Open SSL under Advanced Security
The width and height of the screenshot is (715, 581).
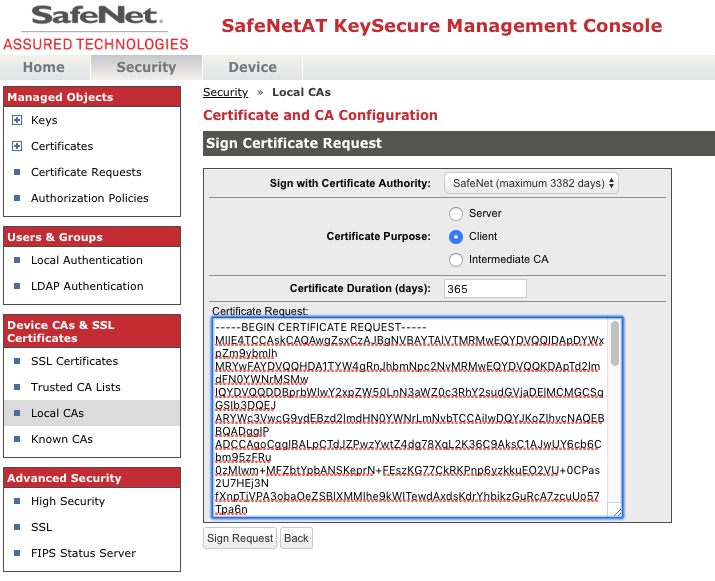tap(41, 527)
